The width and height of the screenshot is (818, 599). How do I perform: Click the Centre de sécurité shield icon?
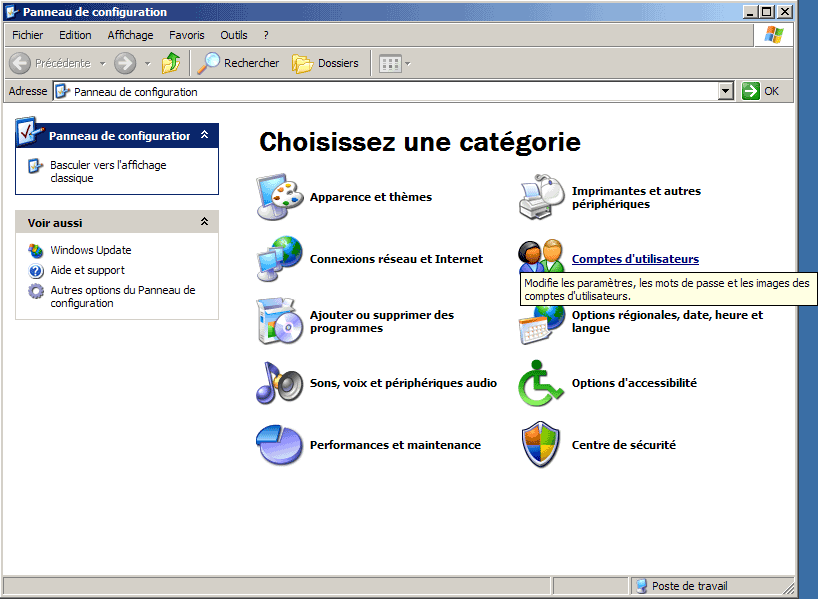tap(541, 445)
